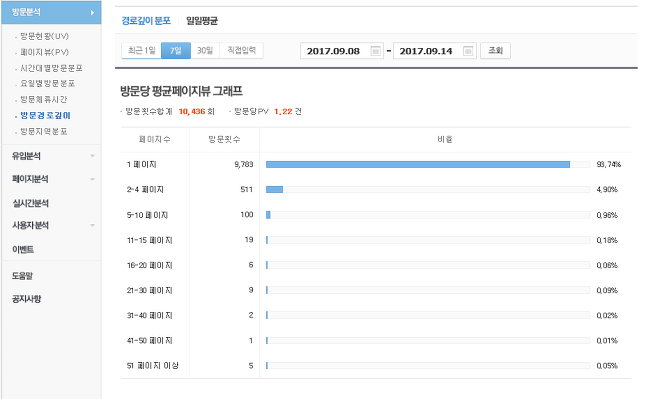Edit the end date 2017.09.14 field

click(x=435, y=51)
